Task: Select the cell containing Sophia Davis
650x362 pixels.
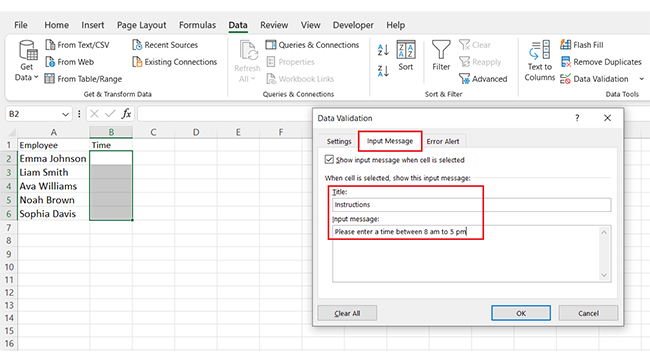Action: [53, 214]
